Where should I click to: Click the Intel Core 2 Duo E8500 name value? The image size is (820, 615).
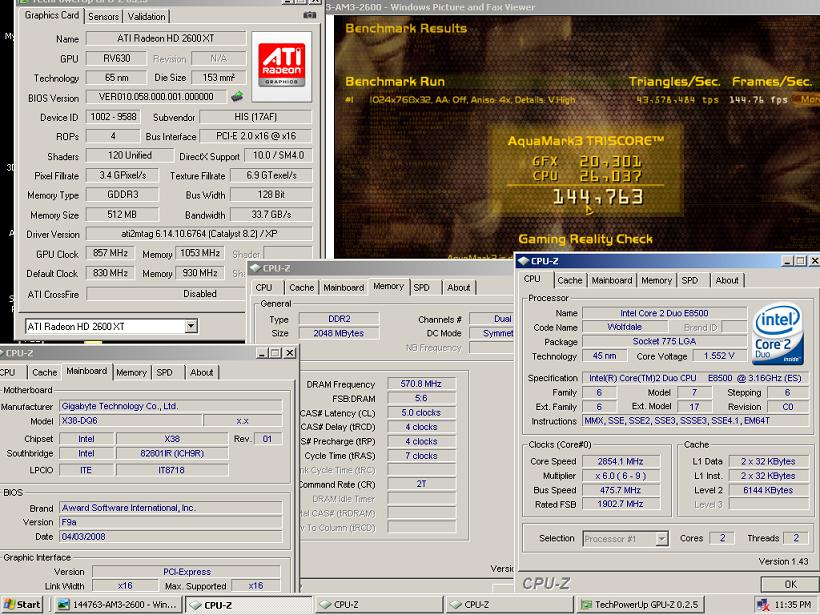664,313
